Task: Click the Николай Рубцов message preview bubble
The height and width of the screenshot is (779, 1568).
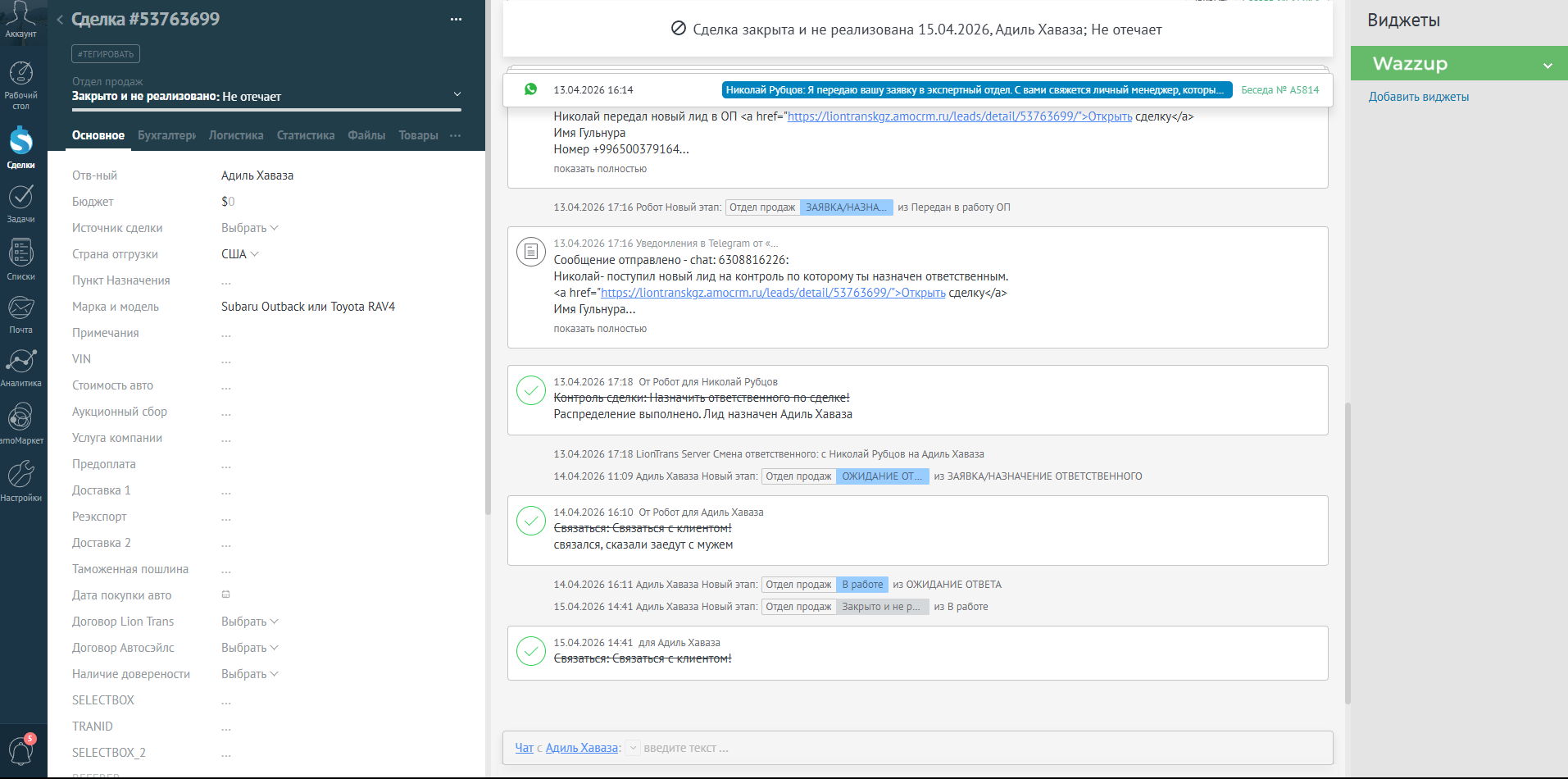Action: (x=976, y=90)
